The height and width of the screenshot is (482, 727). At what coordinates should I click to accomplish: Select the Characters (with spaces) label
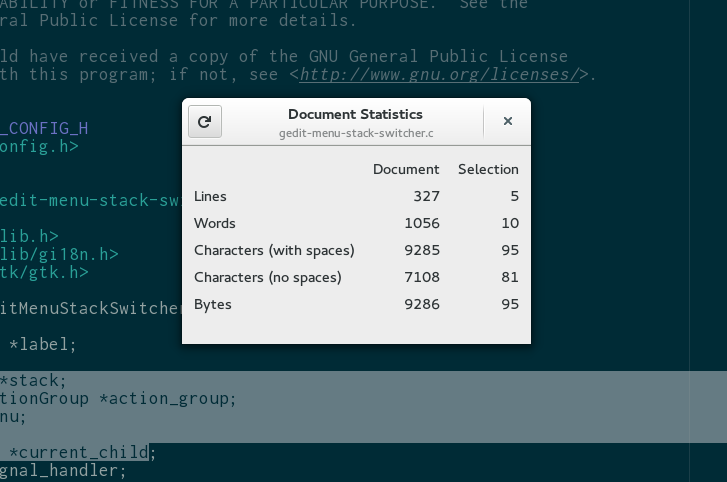click(x=274, y=250)
